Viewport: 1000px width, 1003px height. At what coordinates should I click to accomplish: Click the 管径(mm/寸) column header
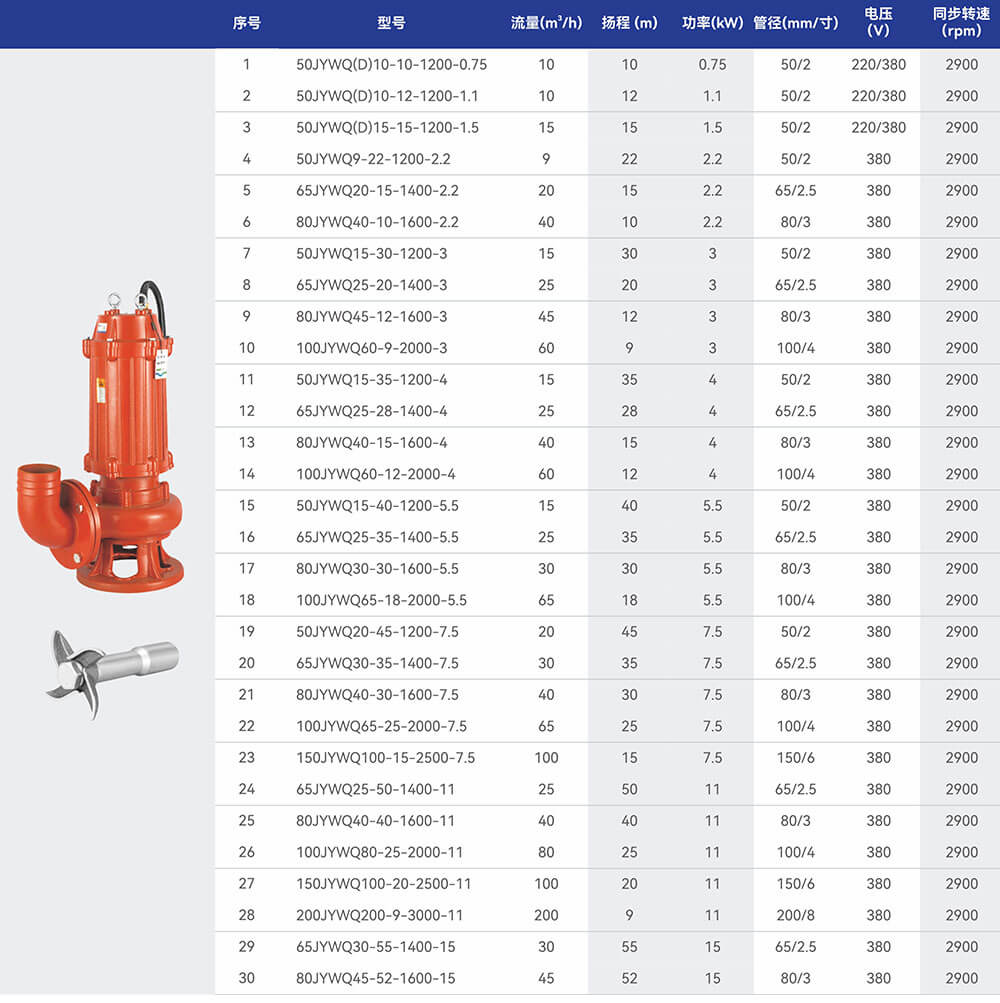(795, 24)
